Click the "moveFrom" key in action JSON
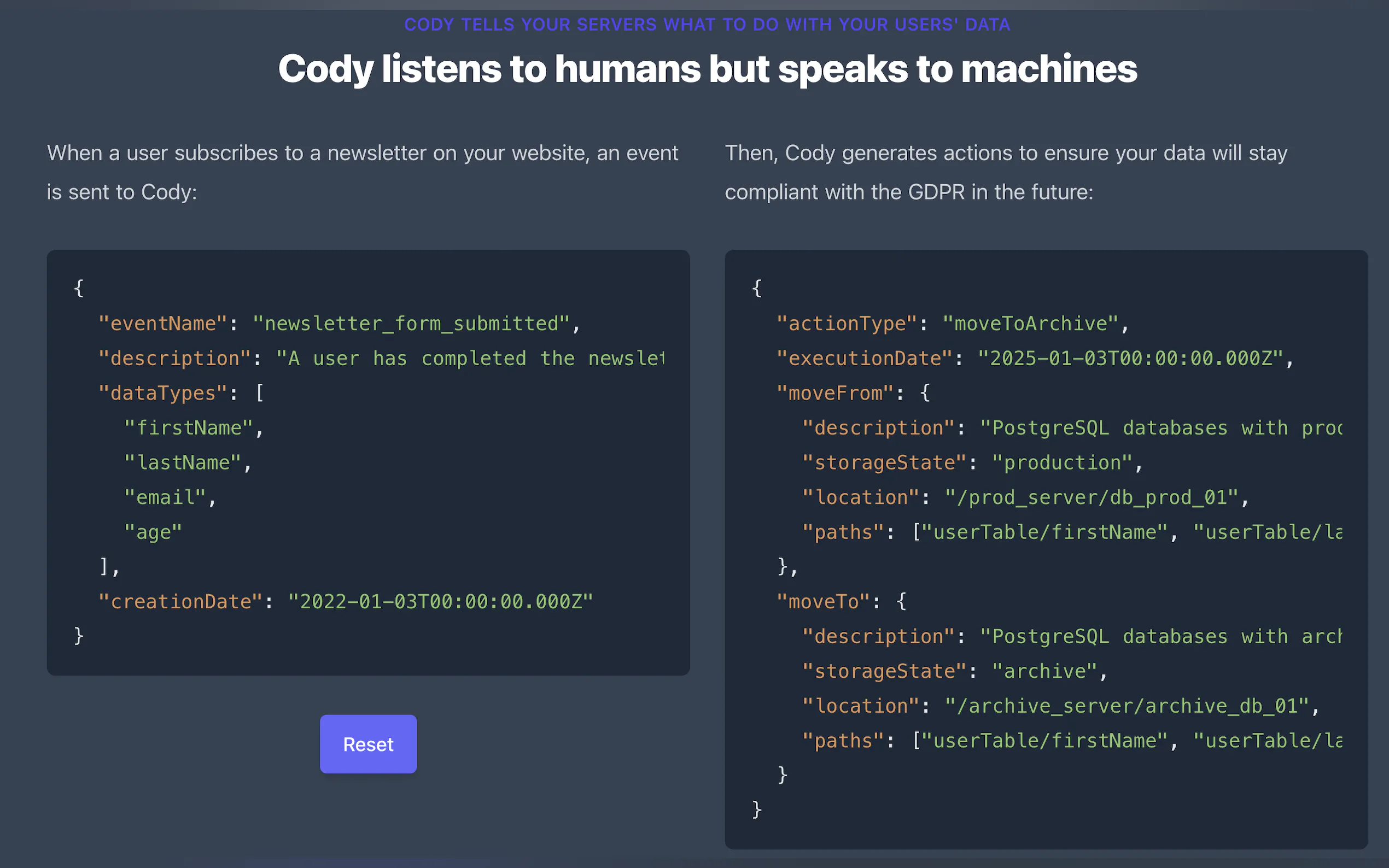 [835, 393]
